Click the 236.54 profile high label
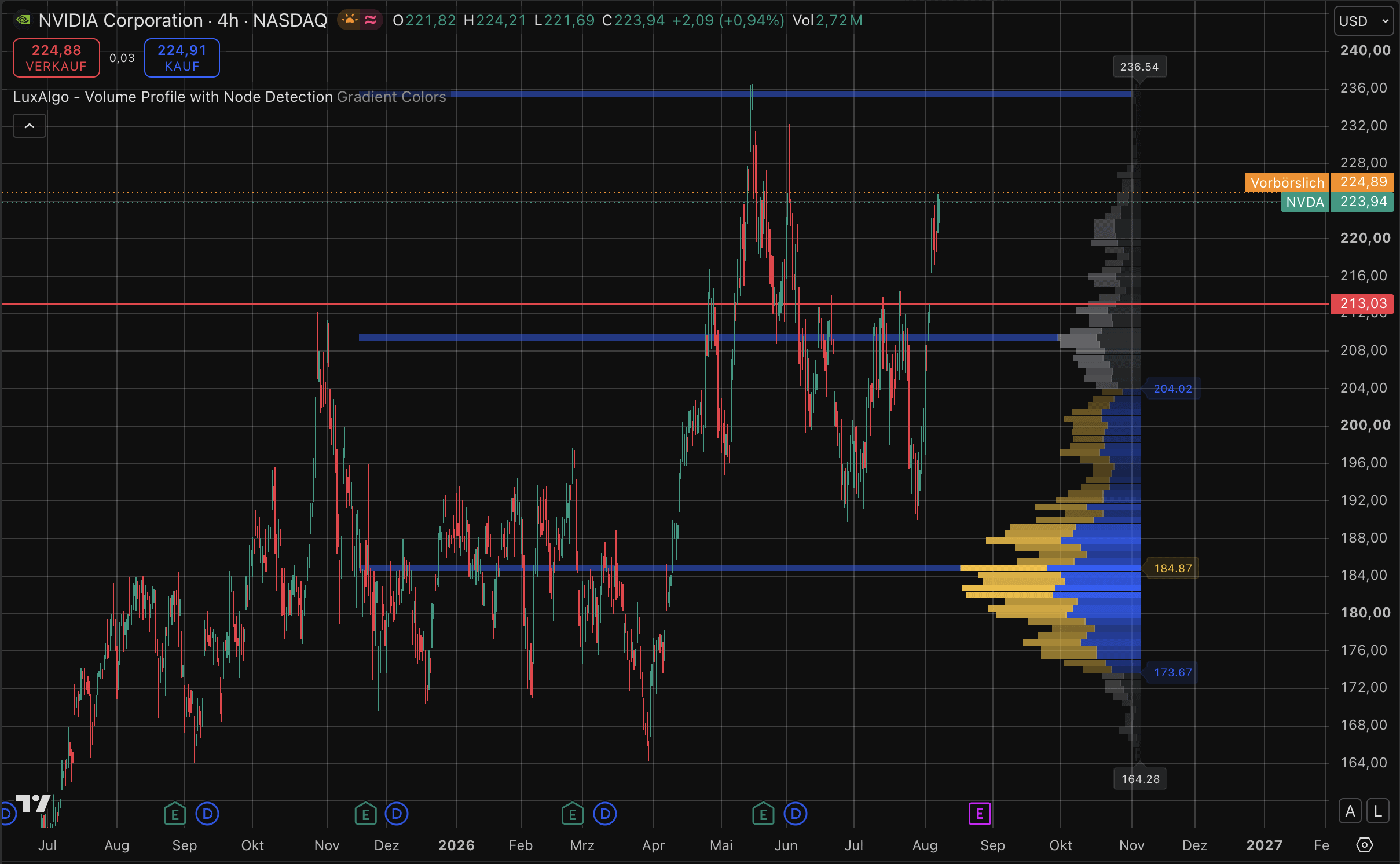Image resolution: width=1400 pixels, height=864 pixels. [1139, 67]
